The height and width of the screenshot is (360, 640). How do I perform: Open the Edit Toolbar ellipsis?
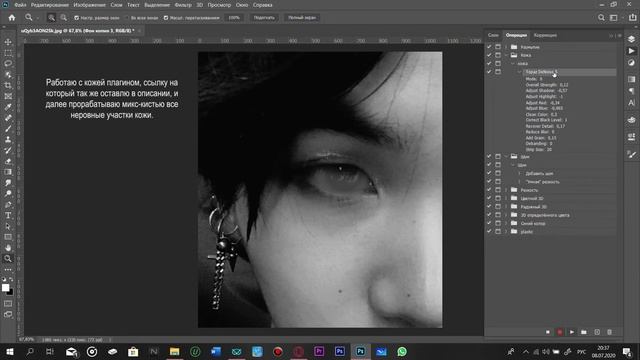click(8, 269)
